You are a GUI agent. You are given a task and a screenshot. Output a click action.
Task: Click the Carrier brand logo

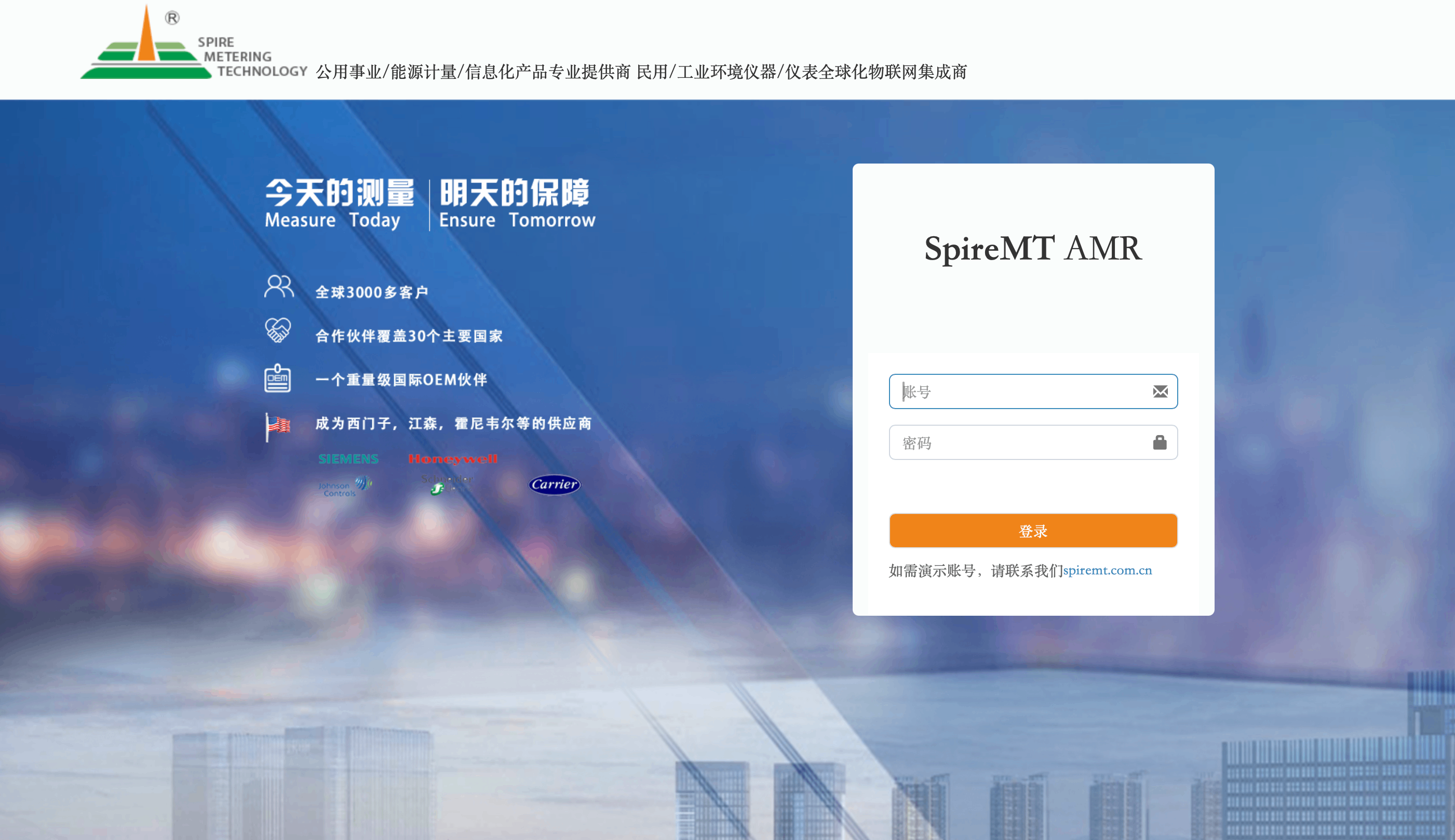554,484
